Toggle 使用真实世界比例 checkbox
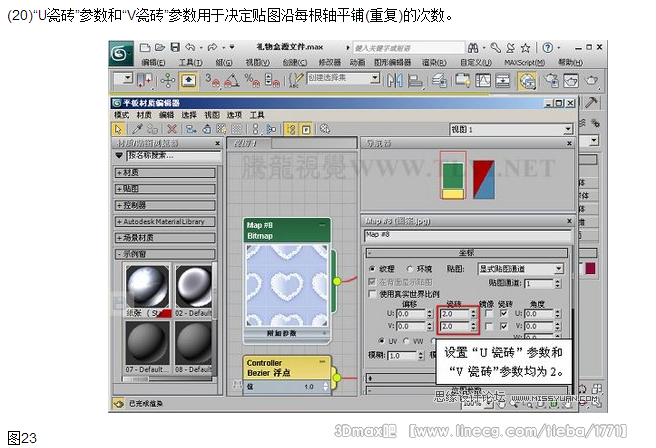This screenshot has height=448, width=656. click(372, 294)
